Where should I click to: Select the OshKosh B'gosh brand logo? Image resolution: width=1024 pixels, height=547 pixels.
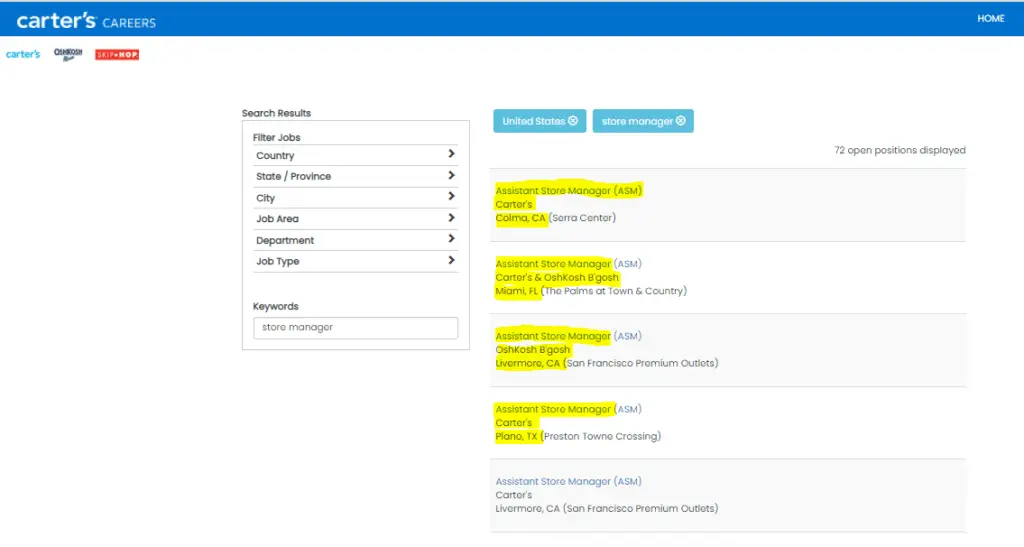tap(68, 54)
